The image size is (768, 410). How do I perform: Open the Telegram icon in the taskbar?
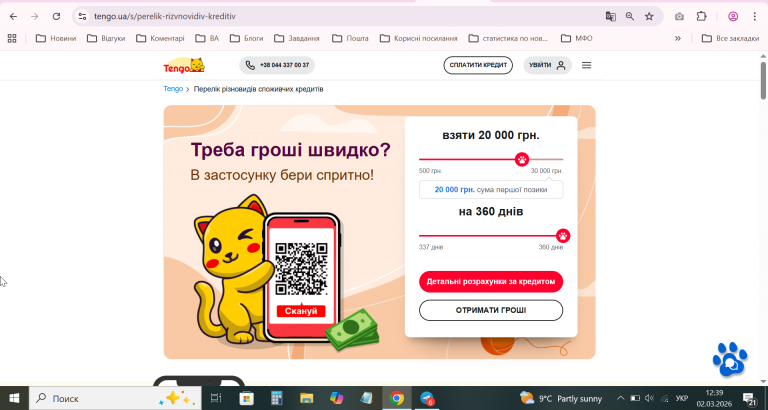[427, 398]
